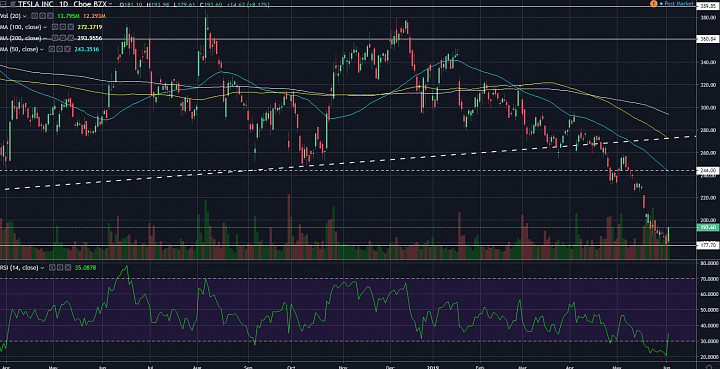Click the green 35.0878 RSI value

click(x=85, y=268)
